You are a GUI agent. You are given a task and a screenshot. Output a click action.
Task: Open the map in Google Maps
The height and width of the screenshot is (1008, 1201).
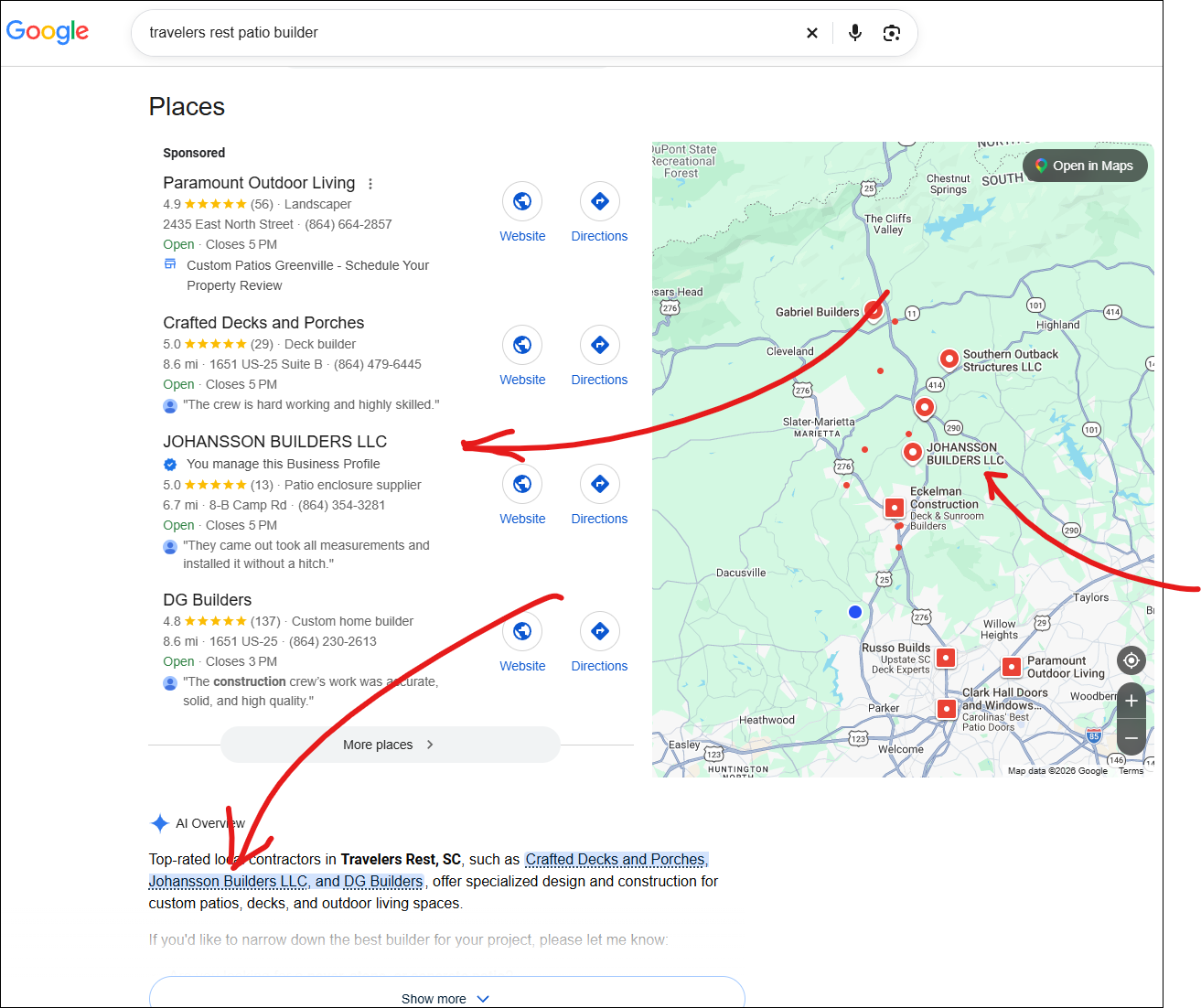(1085, 166)
